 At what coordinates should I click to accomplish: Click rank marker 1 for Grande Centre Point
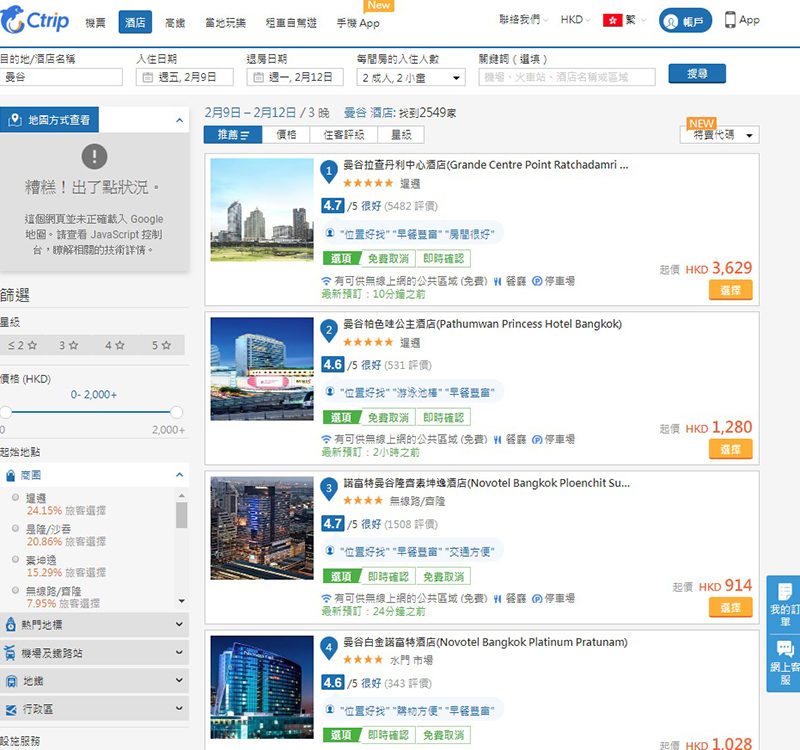329,172
